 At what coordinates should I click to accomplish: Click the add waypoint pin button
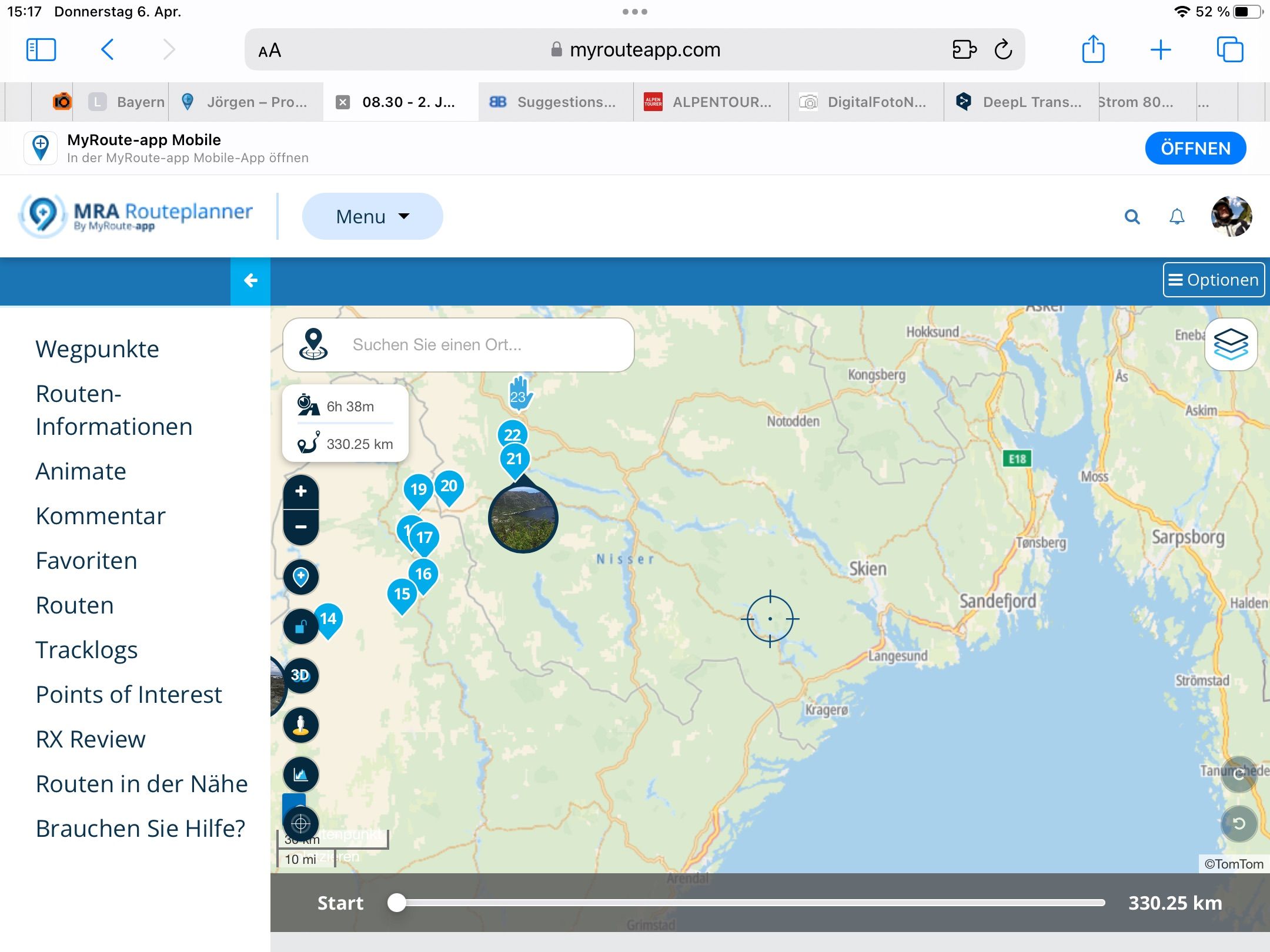[301, 577]
